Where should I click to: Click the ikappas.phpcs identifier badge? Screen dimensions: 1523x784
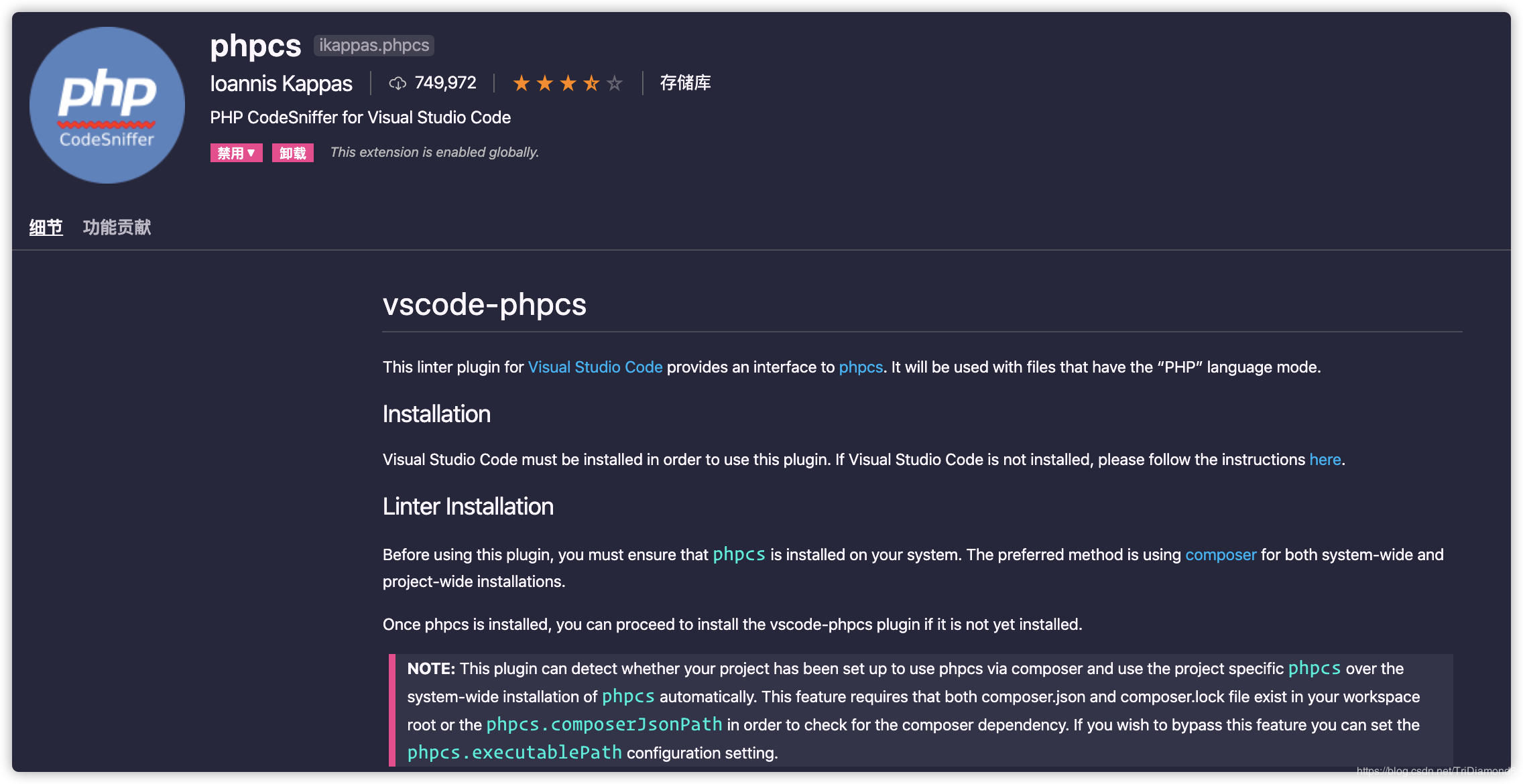374,45
